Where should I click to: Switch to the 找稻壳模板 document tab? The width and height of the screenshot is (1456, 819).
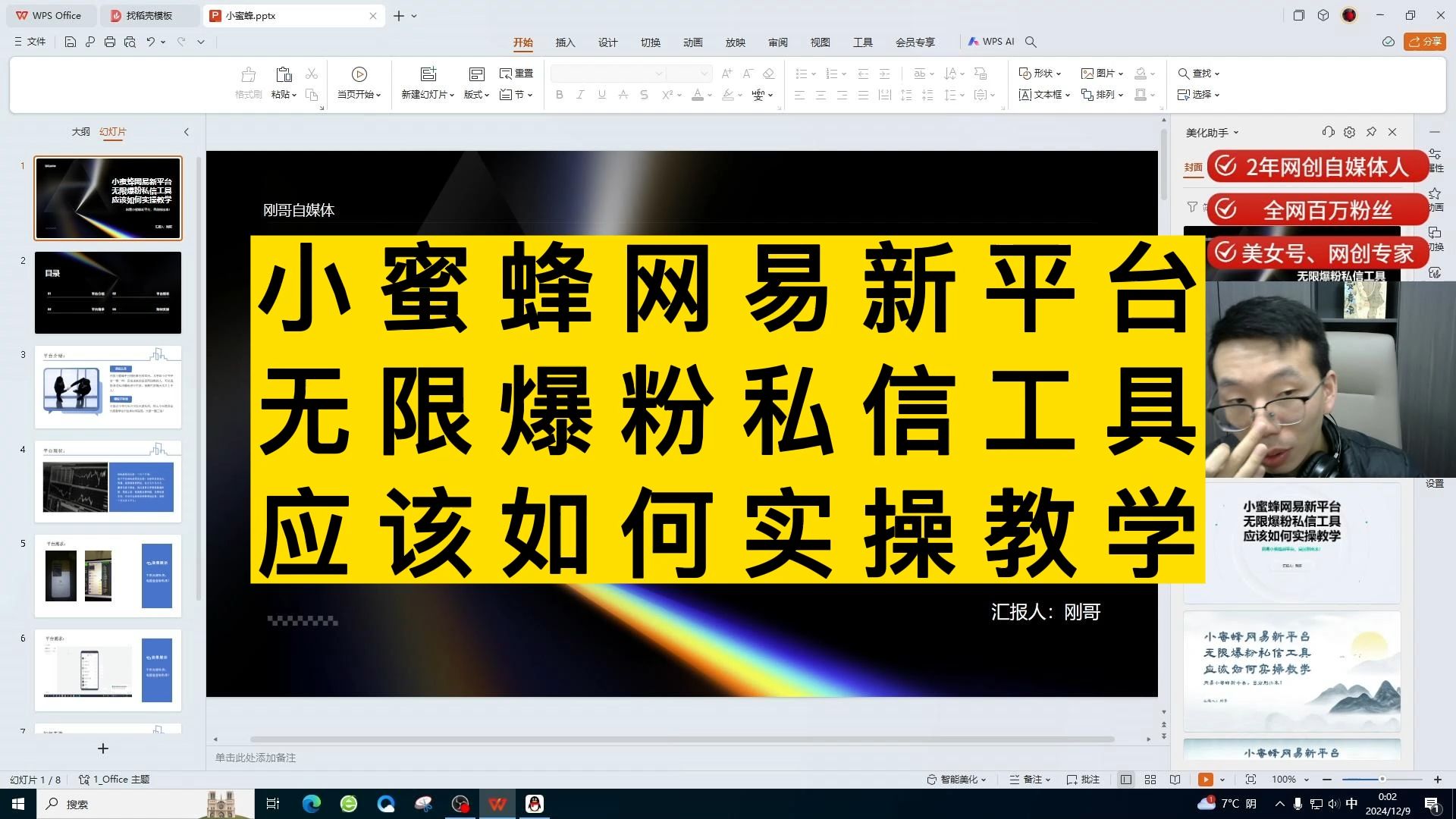pos(149,15)
